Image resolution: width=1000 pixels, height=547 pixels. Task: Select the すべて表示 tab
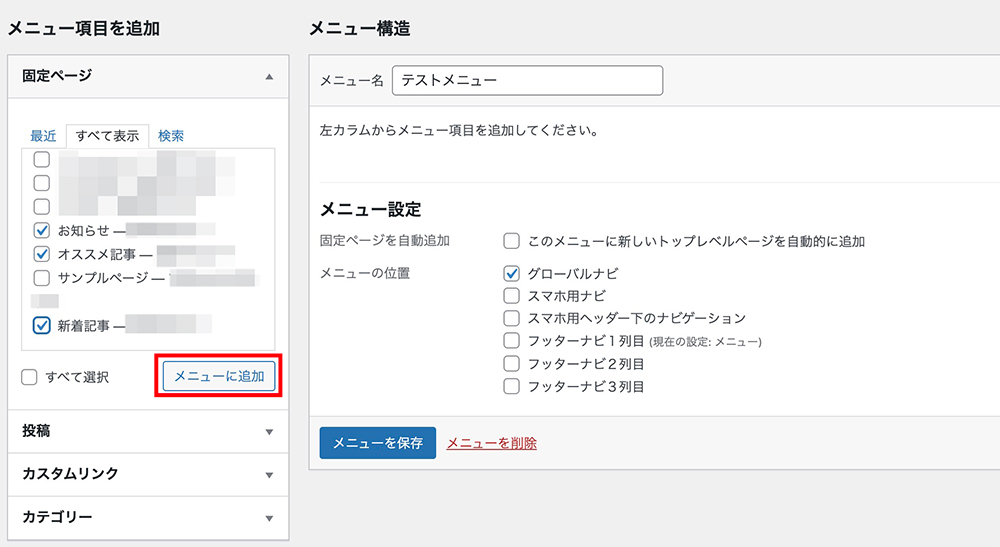(107, 136)
